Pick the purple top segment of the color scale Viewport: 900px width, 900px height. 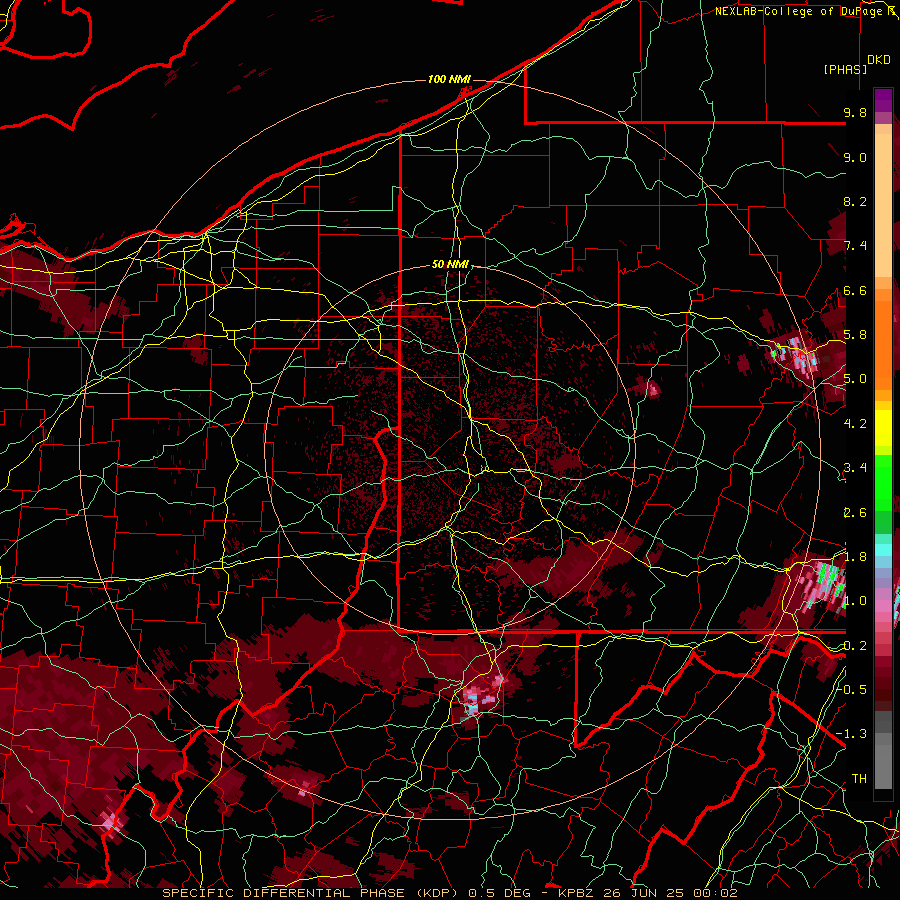(x=883, y=100)
